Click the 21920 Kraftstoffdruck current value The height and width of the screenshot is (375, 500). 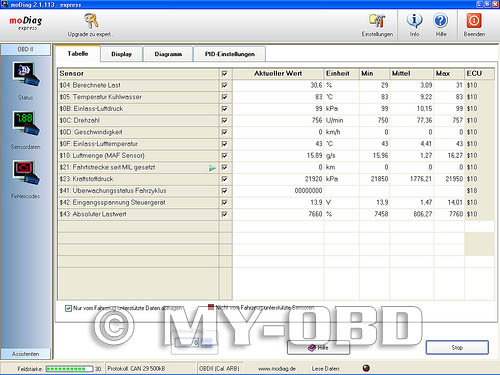[313, 179]
